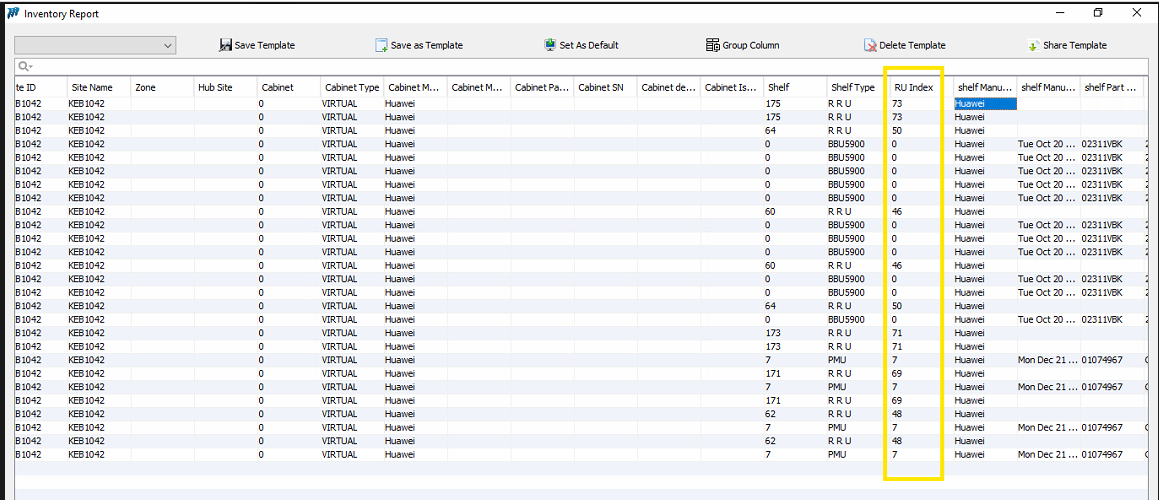Click the Set As Default monitor icon
Screen dimensions: 1159x500
[550, 45]
